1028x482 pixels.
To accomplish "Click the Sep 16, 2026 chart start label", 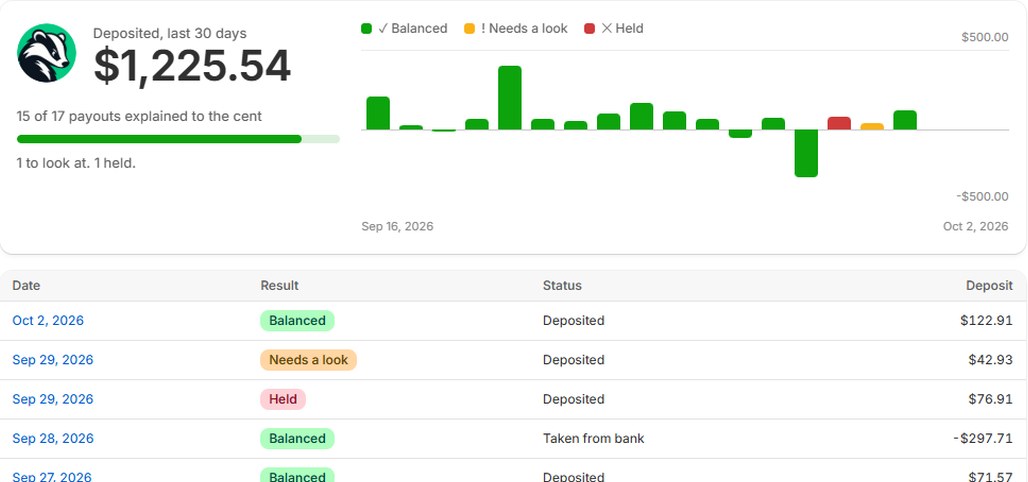I will [x=397, y=226].
